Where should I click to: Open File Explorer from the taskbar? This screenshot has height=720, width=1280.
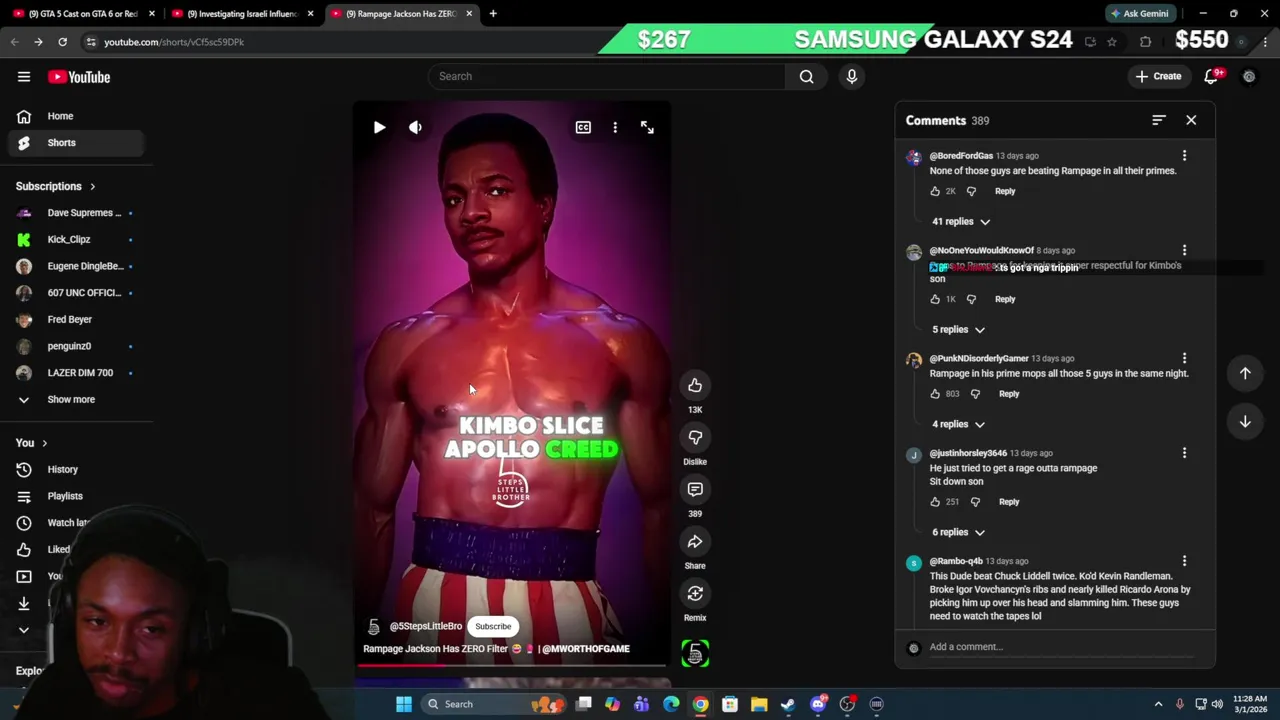point(759,704)
